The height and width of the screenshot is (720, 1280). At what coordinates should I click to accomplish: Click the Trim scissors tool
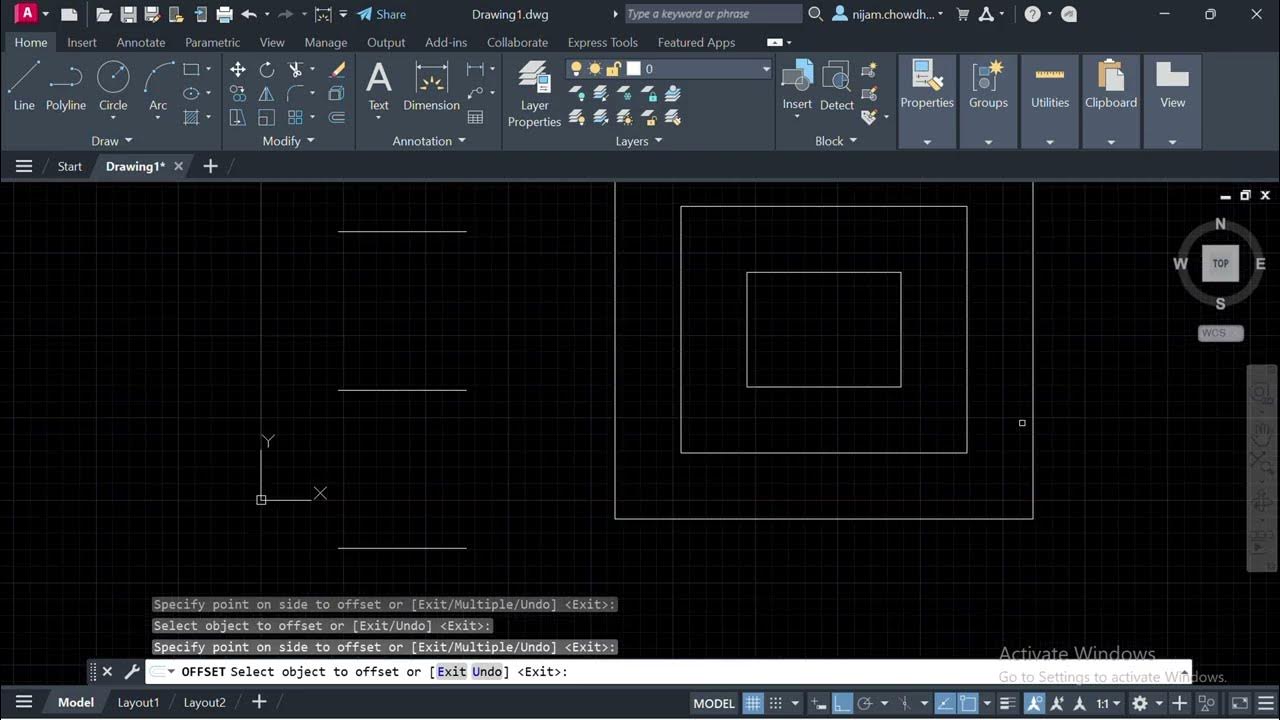296,69
